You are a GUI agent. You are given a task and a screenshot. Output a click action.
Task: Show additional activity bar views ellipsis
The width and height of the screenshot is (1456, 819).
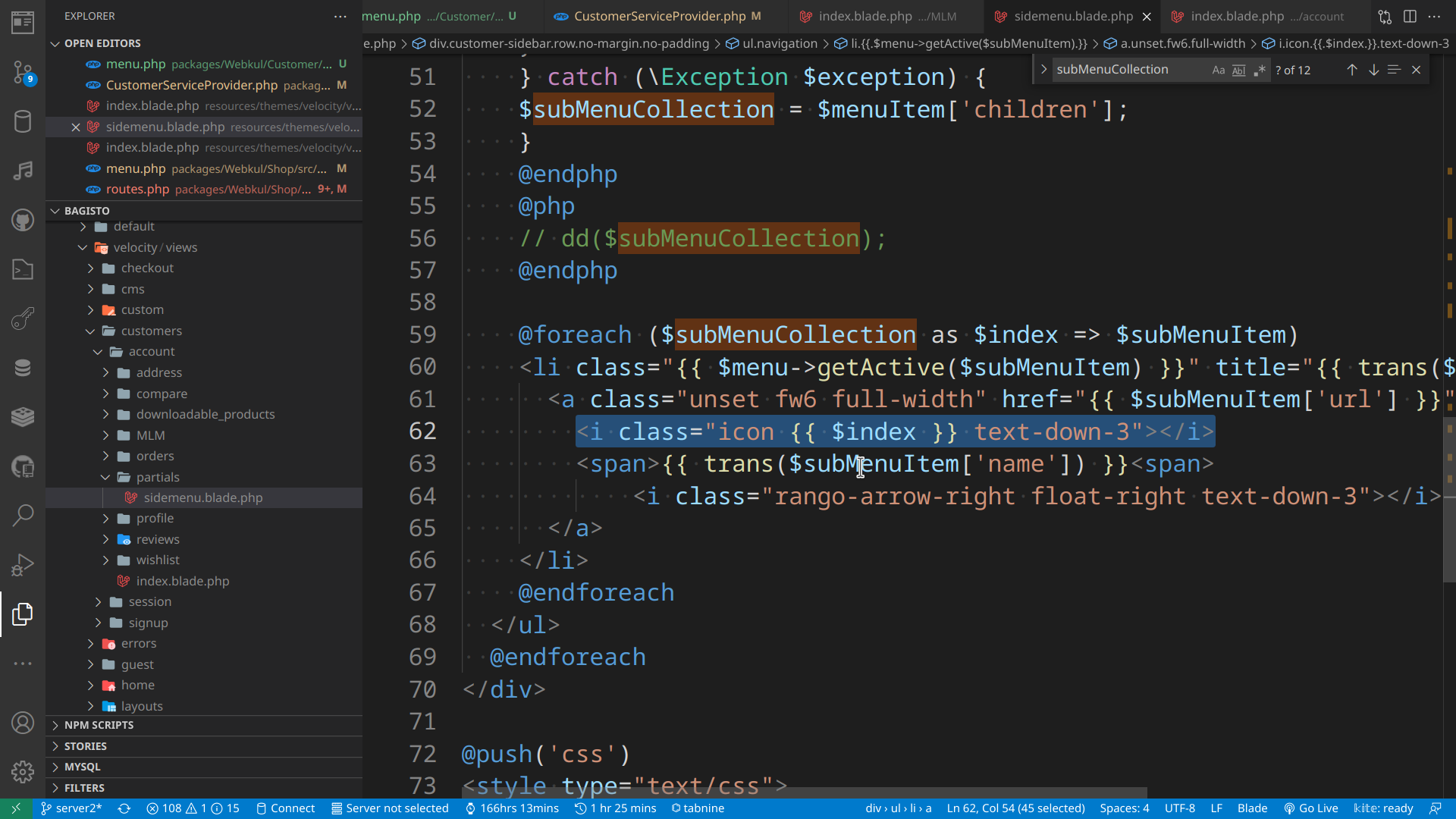point(23,664)
